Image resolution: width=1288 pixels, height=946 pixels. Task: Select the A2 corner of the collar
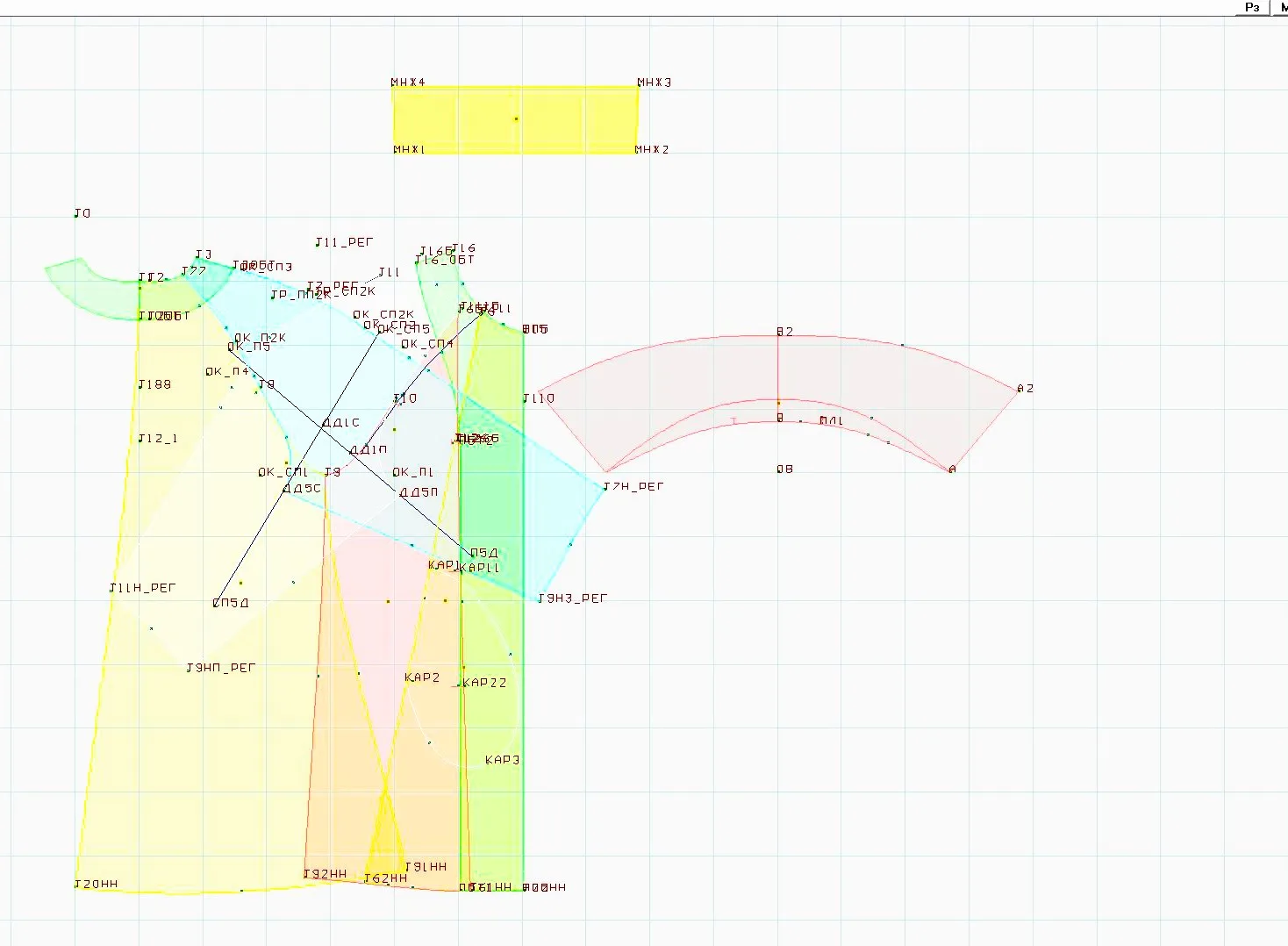(x=1025, y=388)
